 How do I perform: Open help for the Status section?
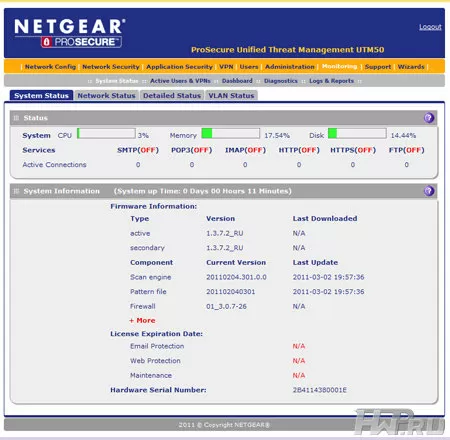click(x=429, y=118)
